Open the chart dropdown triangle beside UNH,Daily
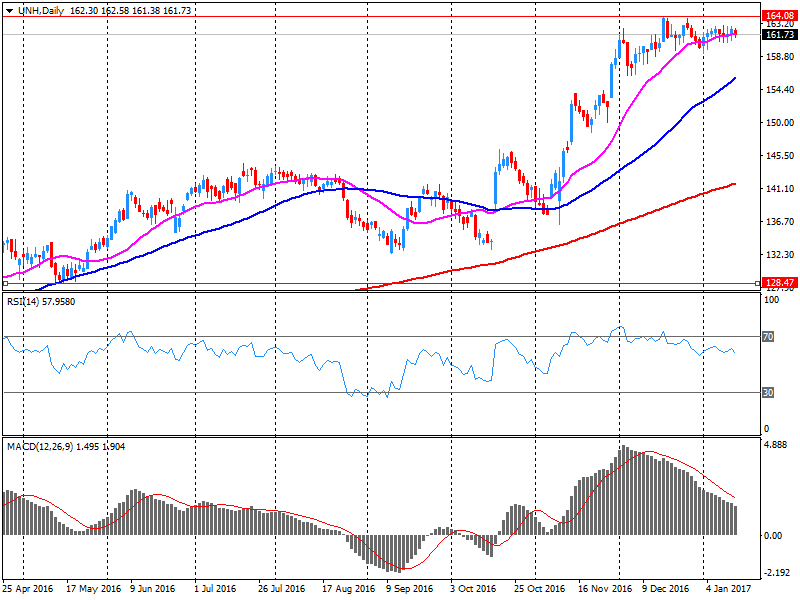Image resolution: width=800 pixels, height=600 pixels. 9,11
